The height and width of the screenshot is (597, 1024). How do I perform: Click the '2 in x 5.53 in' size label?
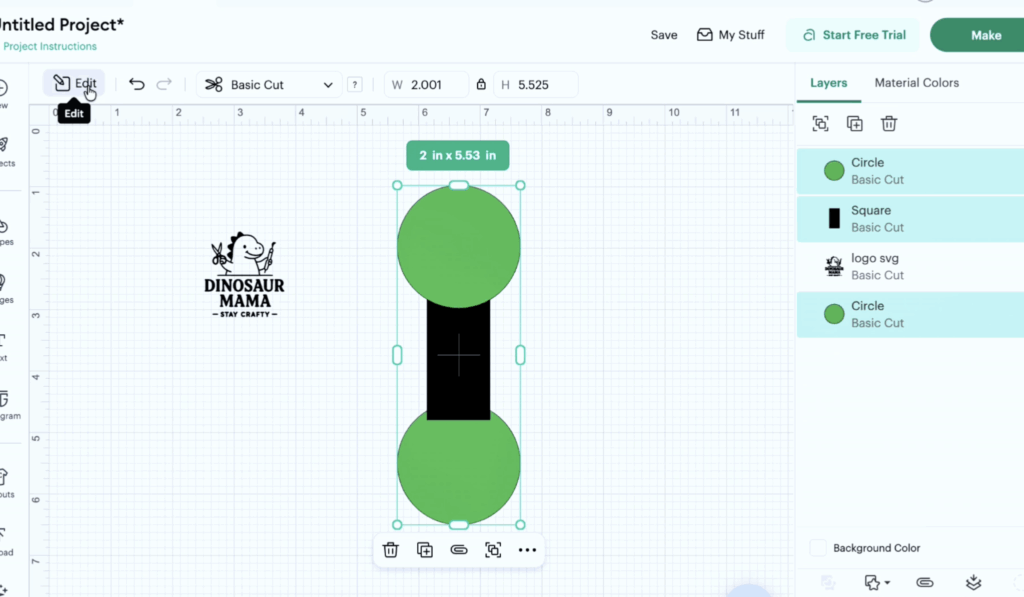458,155
